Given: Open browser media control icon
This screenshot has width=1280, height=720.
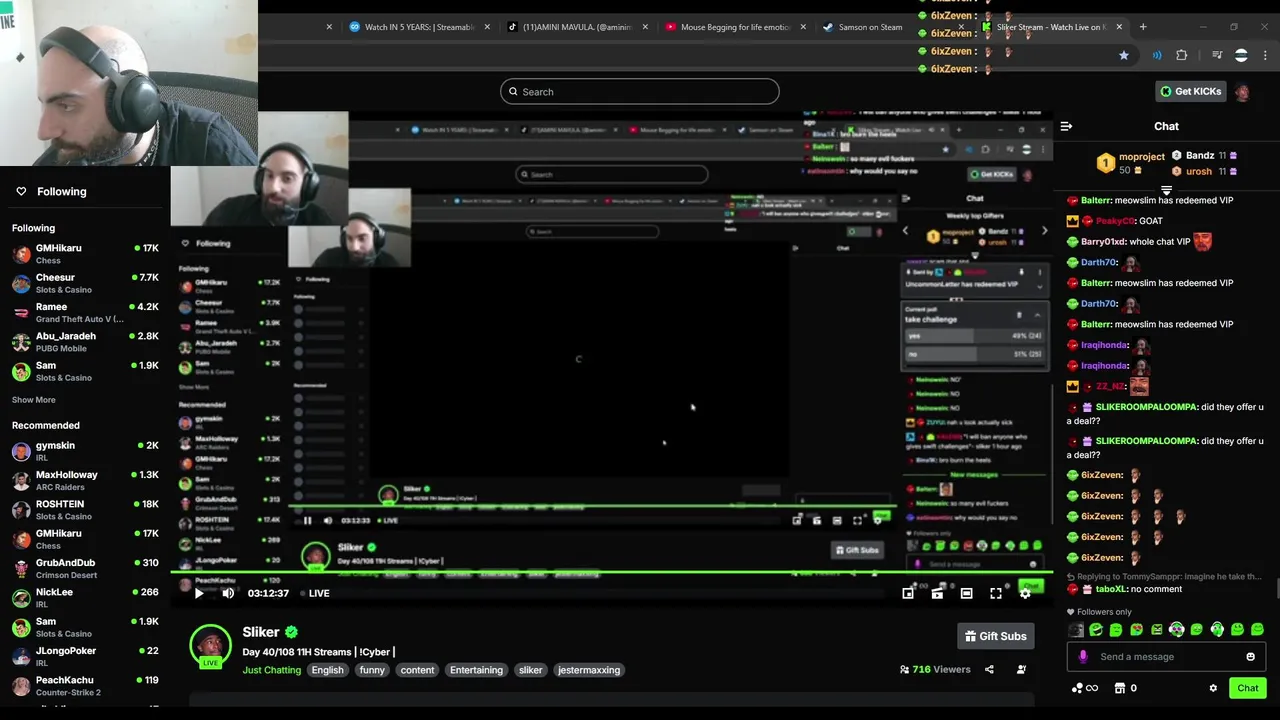Looking at the screenshot, I should (x=1217, y=56).
